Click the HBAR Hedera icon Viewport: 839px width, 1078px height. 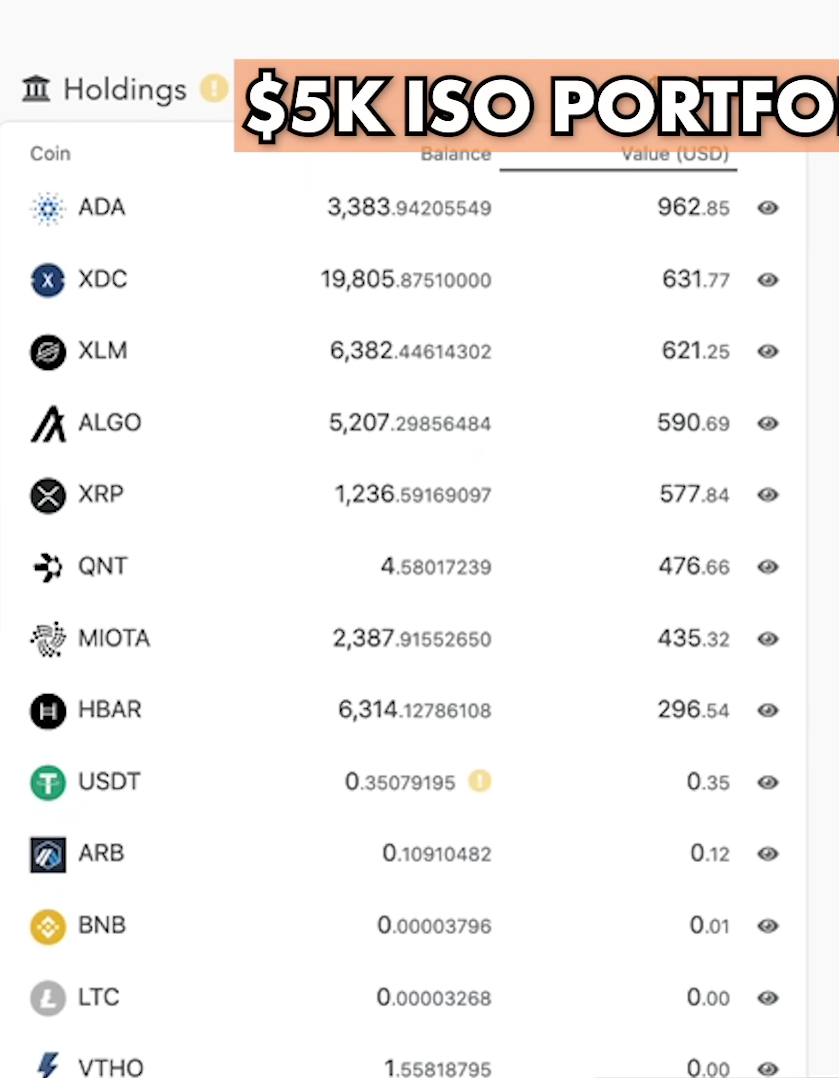pos(47,711)
